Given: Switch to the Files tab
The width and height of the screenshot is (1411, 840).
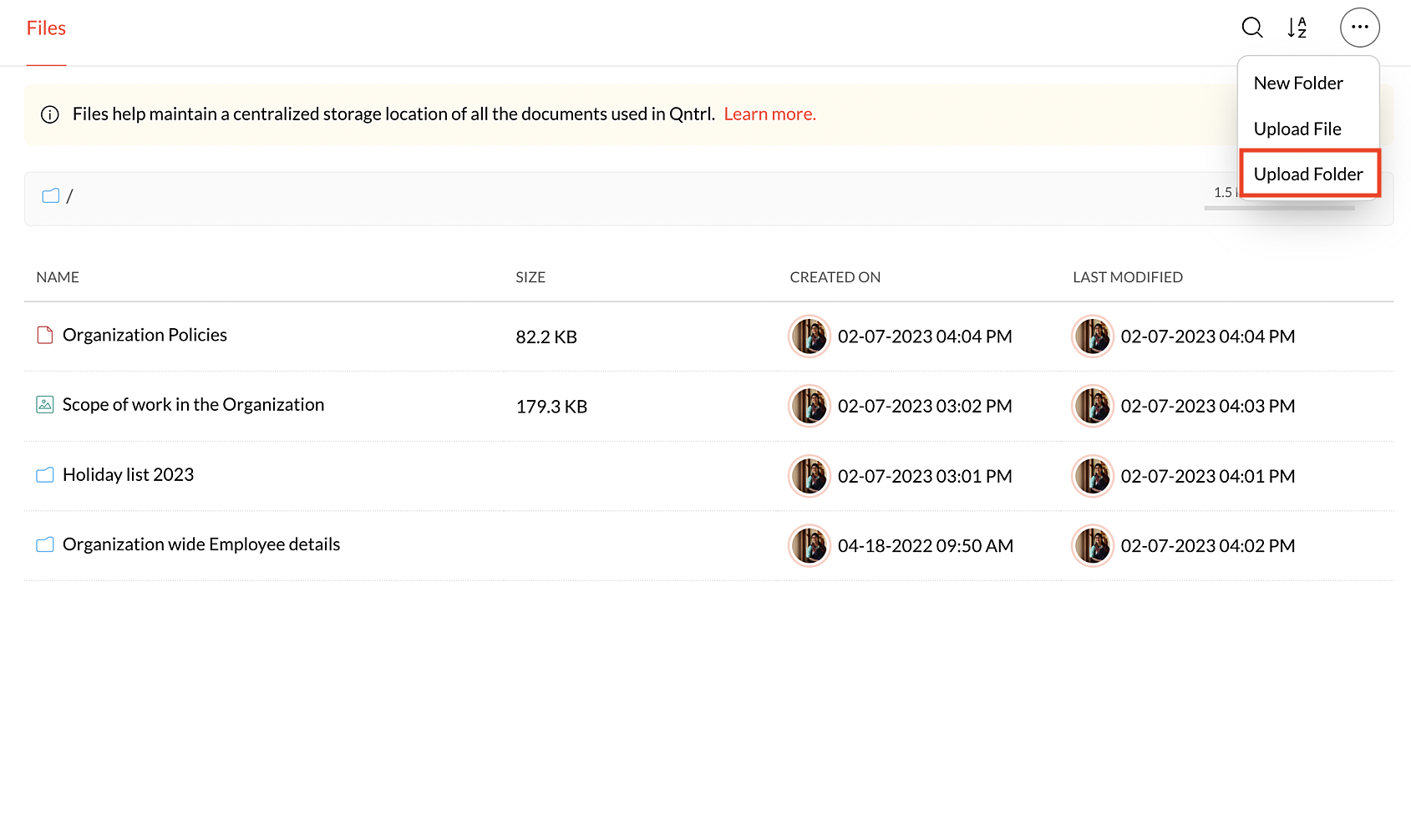Looking at the screenshot, I should [x=46, y=28].
